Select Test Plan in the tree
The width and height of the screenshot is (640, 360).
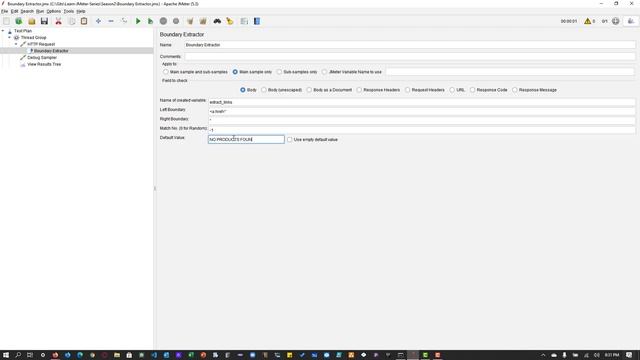[x=23, y=31]
